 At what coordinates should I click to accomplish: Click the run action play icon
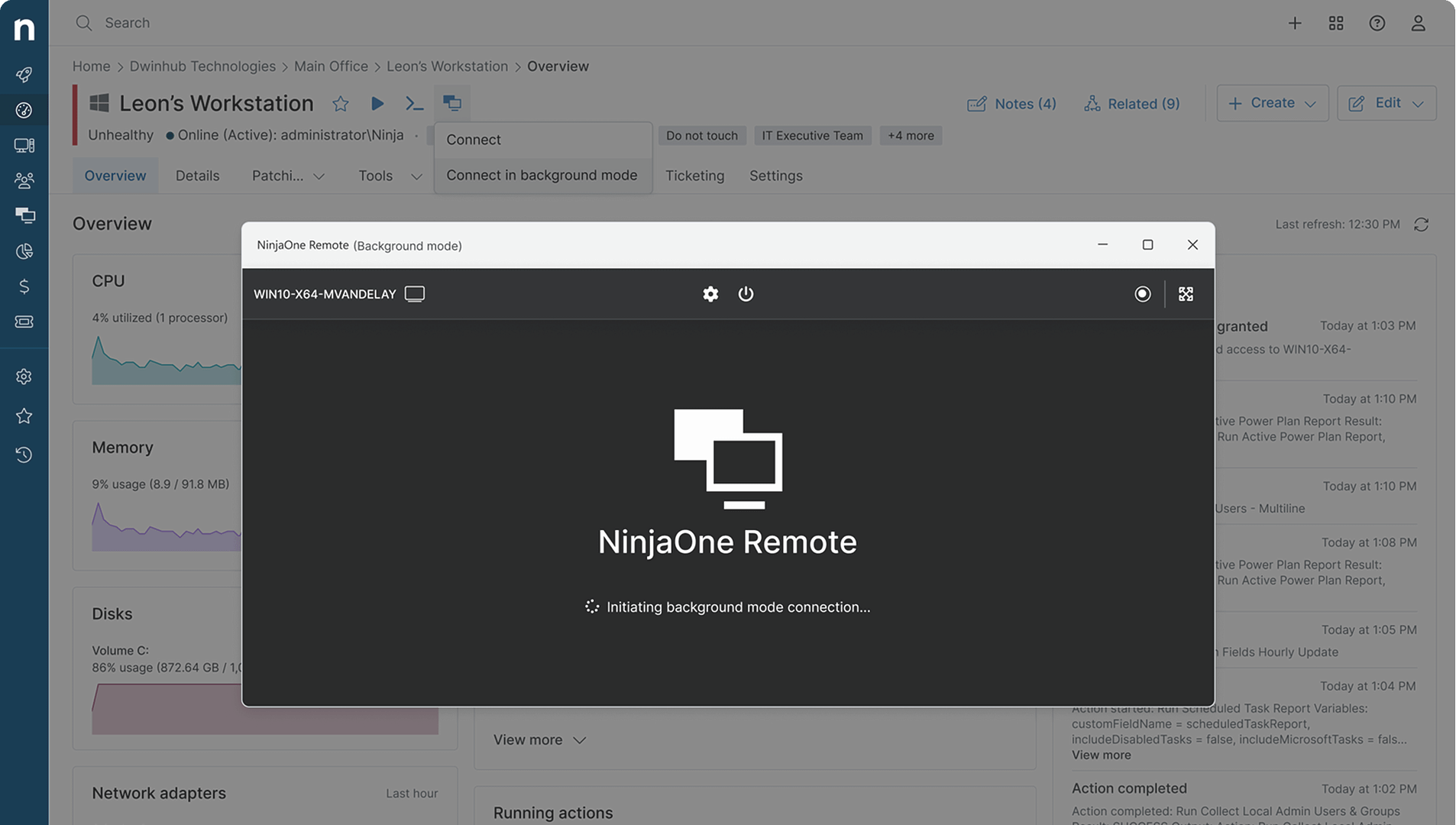tap(377, 103)
